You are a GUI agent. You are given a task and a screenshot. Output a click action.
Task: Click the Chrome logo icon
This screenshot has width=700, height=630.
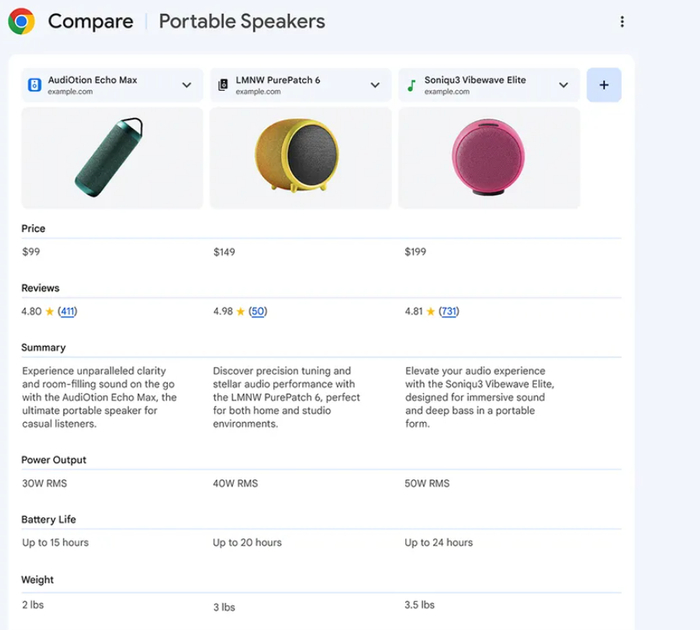(x=21, y=21)
